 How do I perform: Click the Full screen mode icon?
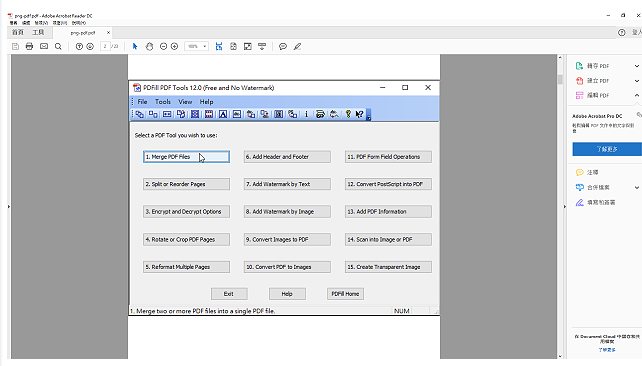click(248, 46)
